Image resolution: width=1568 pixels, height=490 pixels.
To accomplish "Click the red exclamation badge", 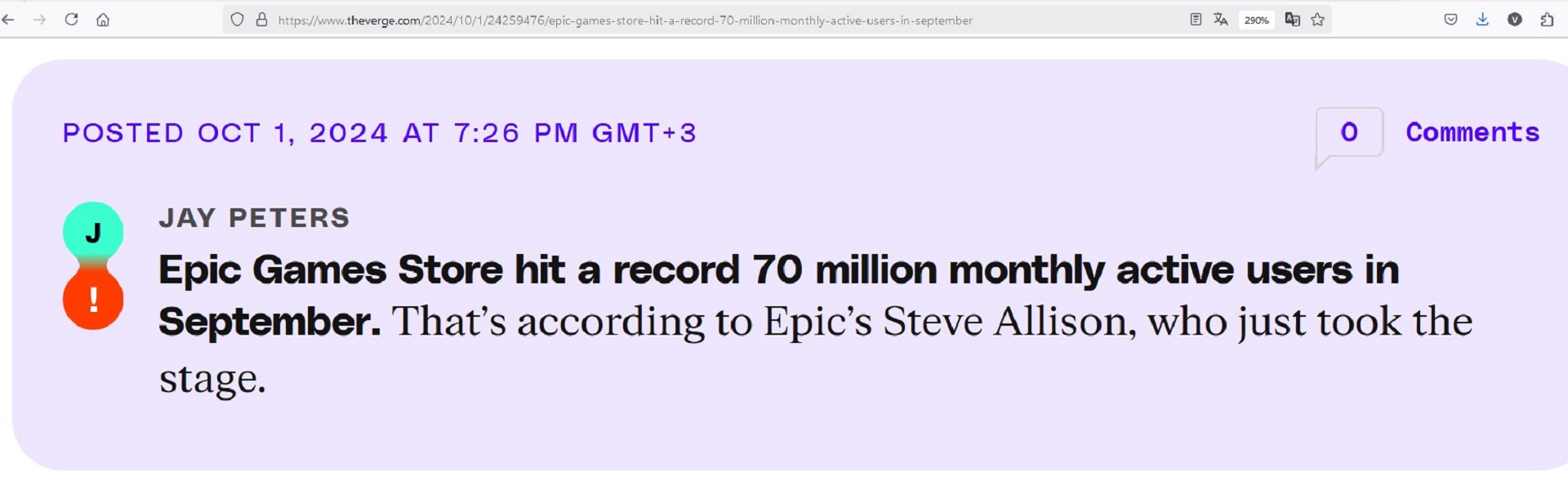I will (93, 300).
